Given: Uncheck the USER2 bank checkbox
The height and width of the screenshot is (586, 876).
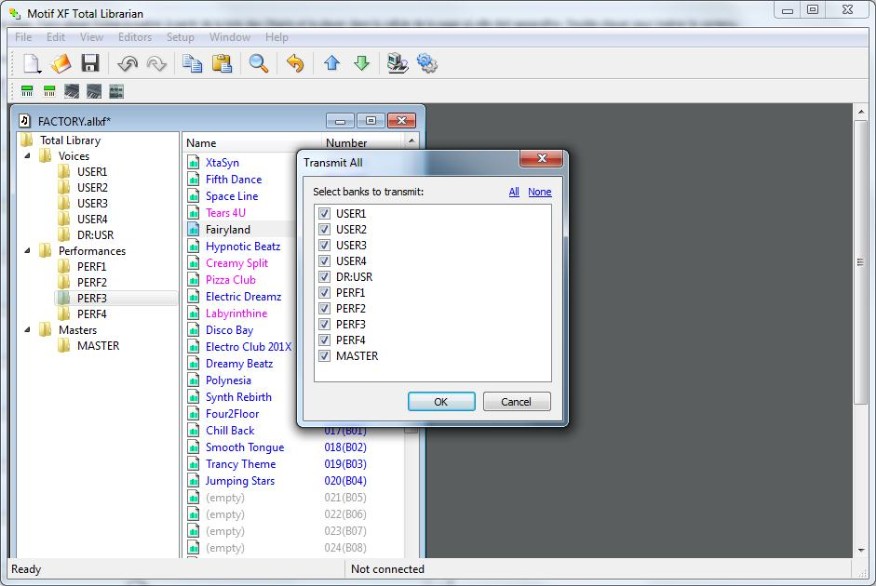Looking at the screenshot, I should pos(324,229).
